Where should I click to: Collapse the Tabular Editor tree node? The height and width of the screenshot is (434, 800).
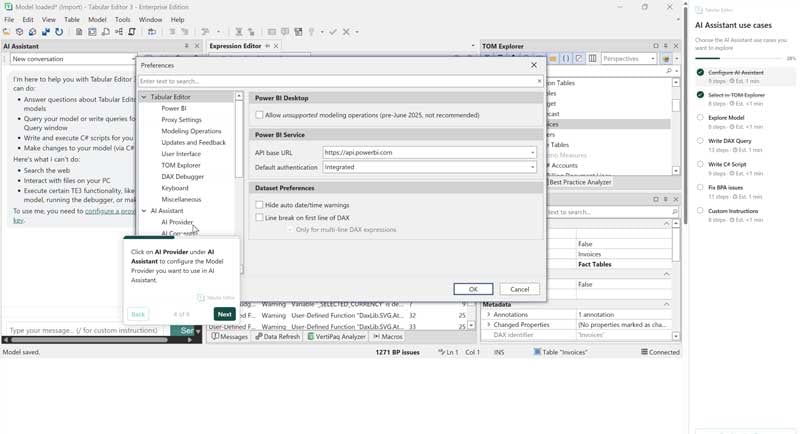pyautogui.click(x=144, y=97)
